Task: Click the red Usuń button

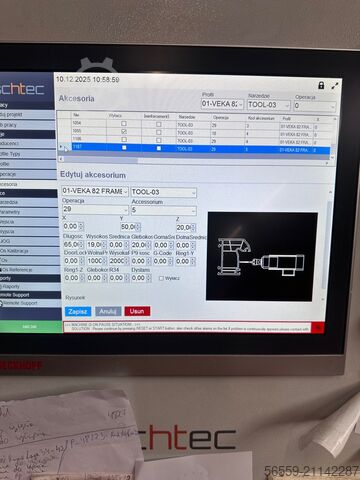Action: pyautogui.click(x=137, y=311)
